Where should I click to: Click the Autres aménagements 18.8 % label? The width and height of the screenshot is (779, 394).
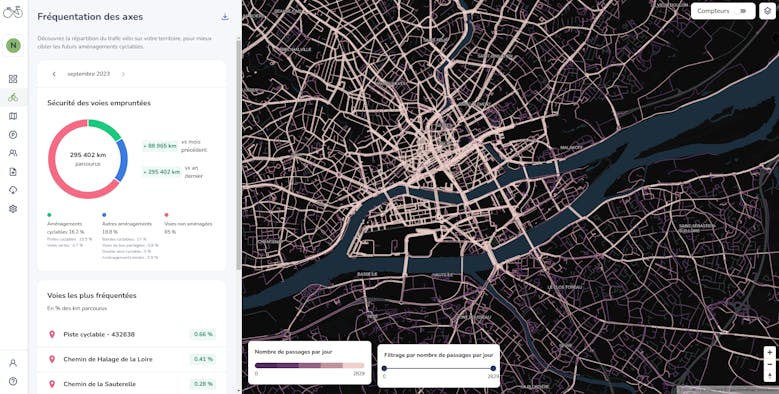point(127,228)
